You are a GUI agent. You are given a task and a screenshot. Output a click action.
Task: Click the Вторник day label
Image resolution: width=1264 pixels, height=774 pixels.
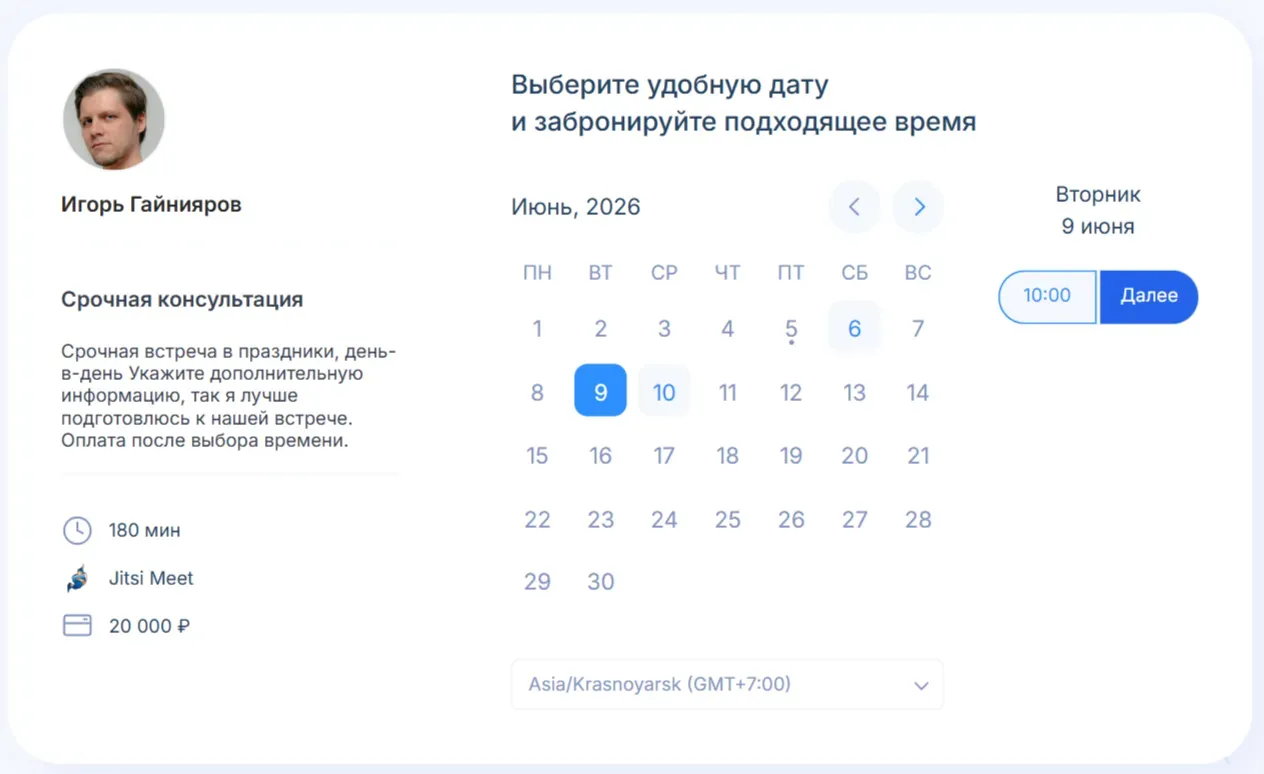click(x=1098, y=195)
